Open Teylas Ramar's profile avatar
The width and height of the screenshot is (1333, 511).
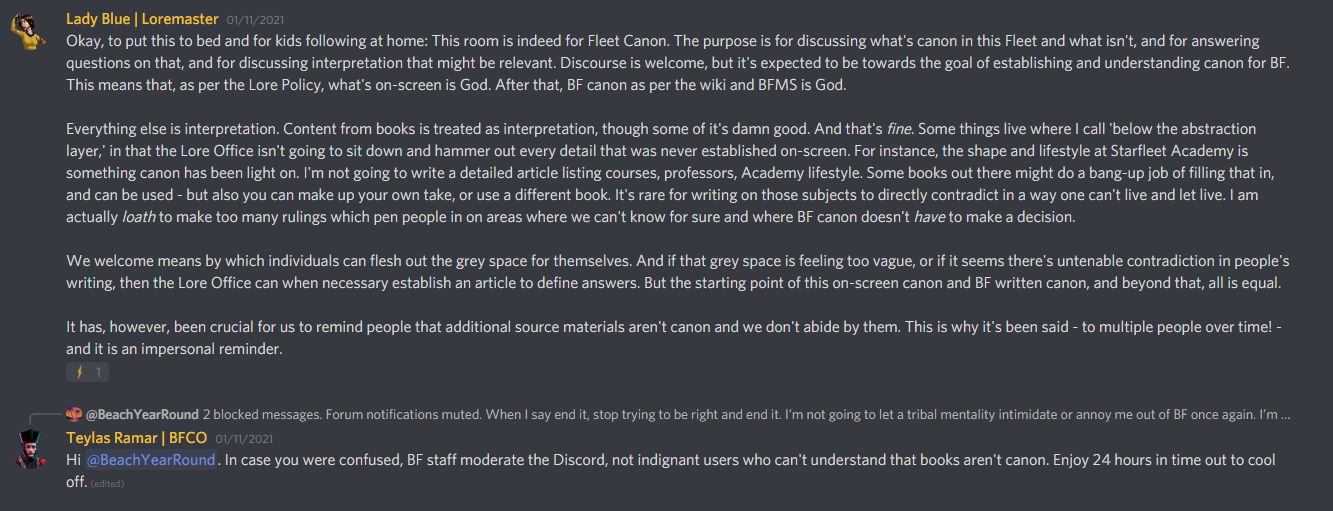pos(29,450)
